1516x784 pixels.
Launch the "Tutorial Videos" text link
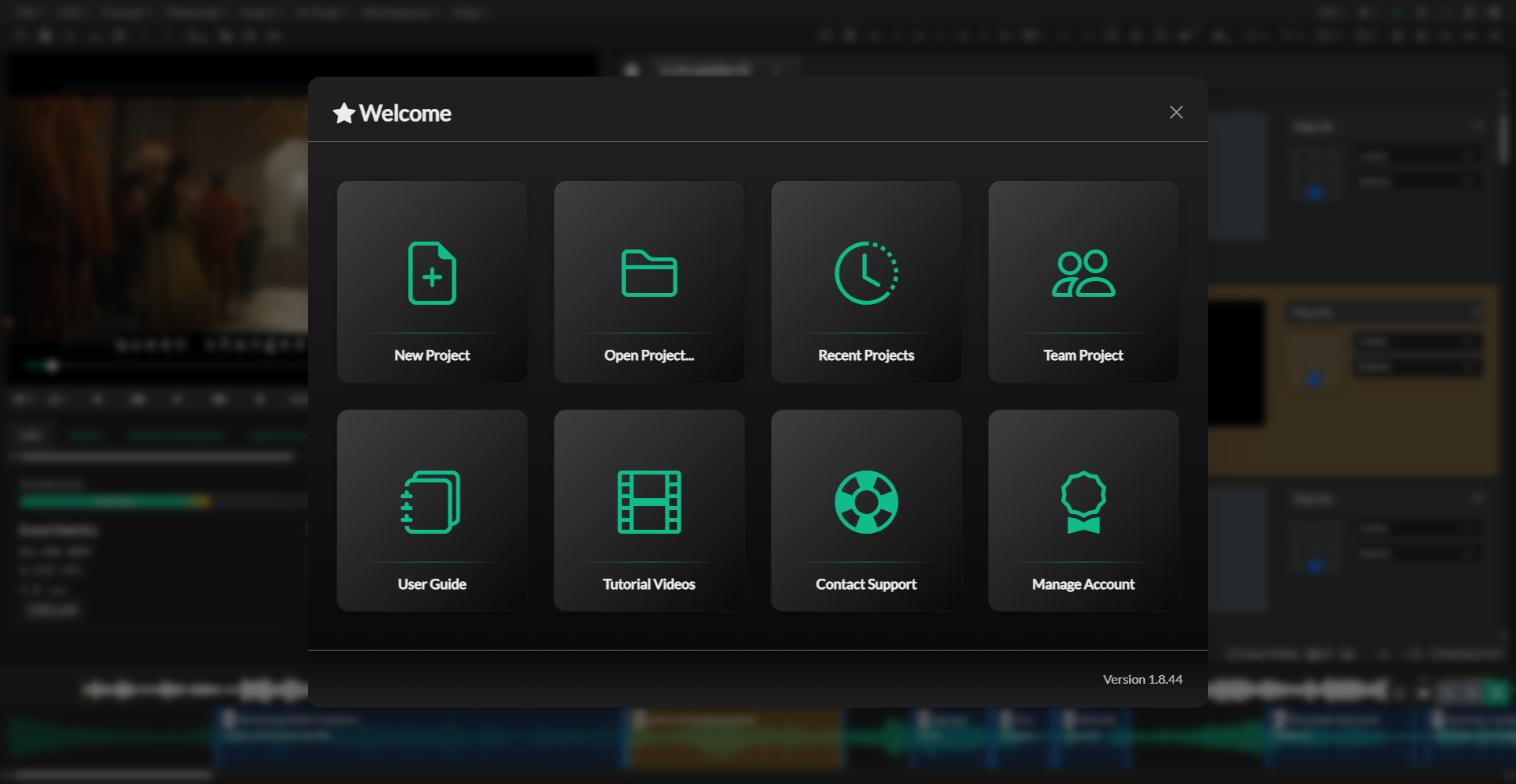point(649,584)
